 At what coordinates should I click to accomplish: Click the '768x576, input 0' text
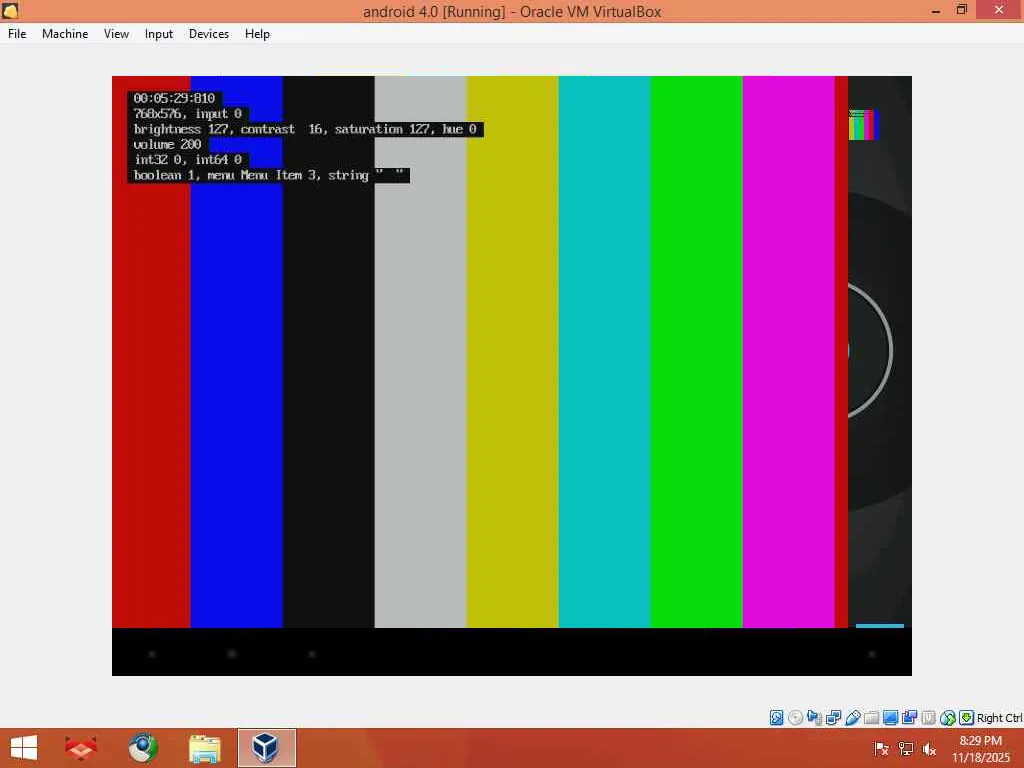click(x=187, y=114)
